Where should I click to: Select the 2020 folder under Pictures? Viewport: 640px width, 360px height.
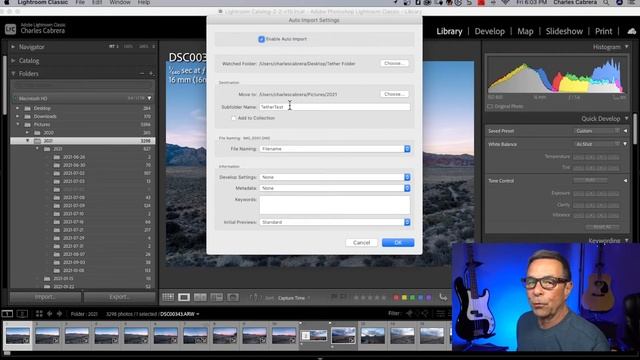click(x=49, y=133)
